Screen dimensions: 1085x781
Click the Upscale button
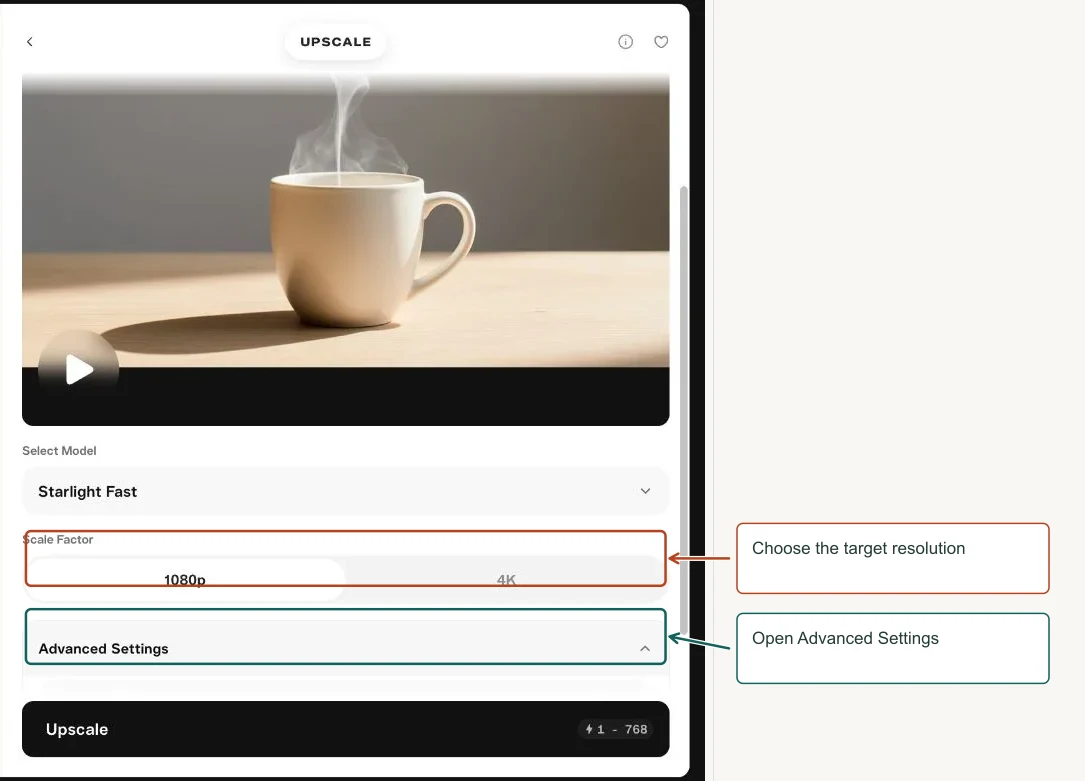click(x=345, y=728)
